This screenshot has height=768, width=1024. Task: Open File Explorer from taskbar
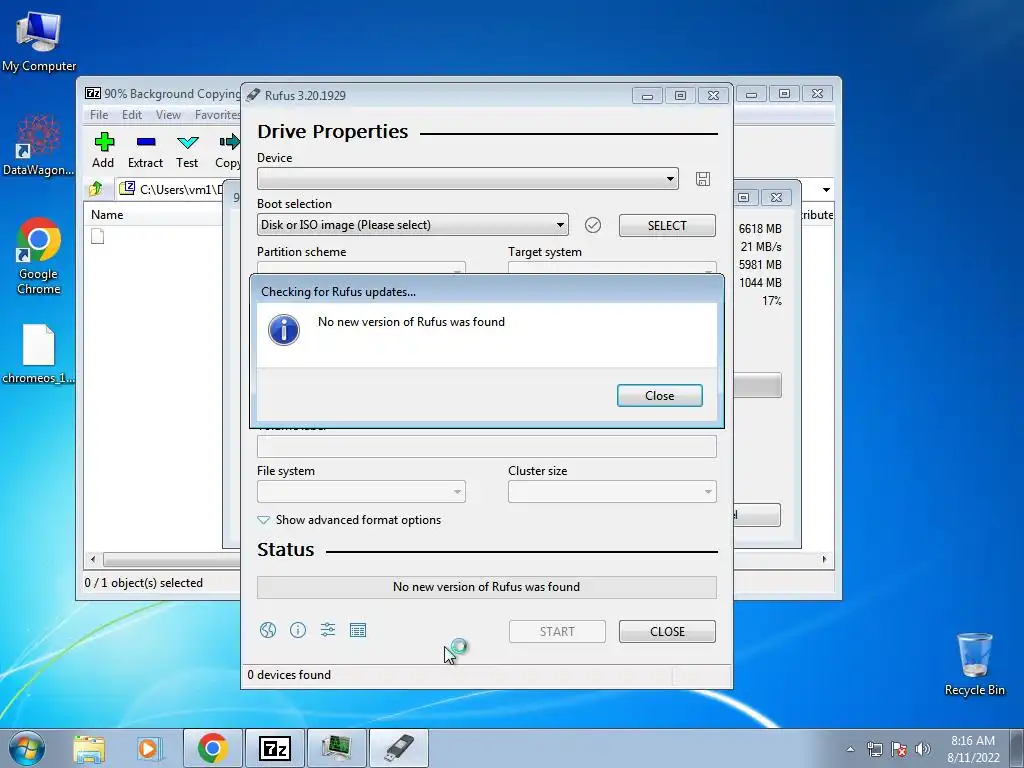89,748
